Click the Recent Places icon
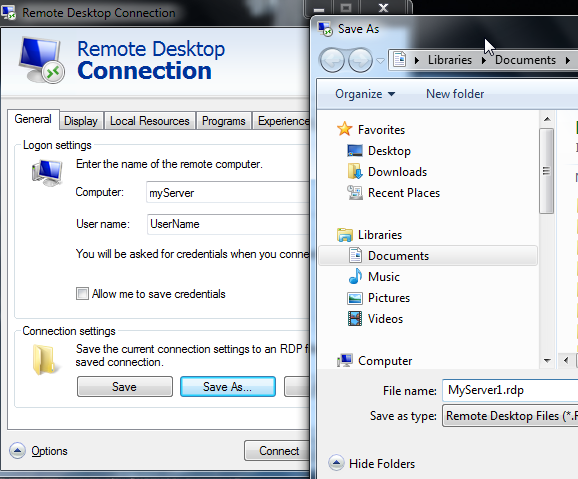This screenshot has height=479, width=578. (x=355, y=192)
